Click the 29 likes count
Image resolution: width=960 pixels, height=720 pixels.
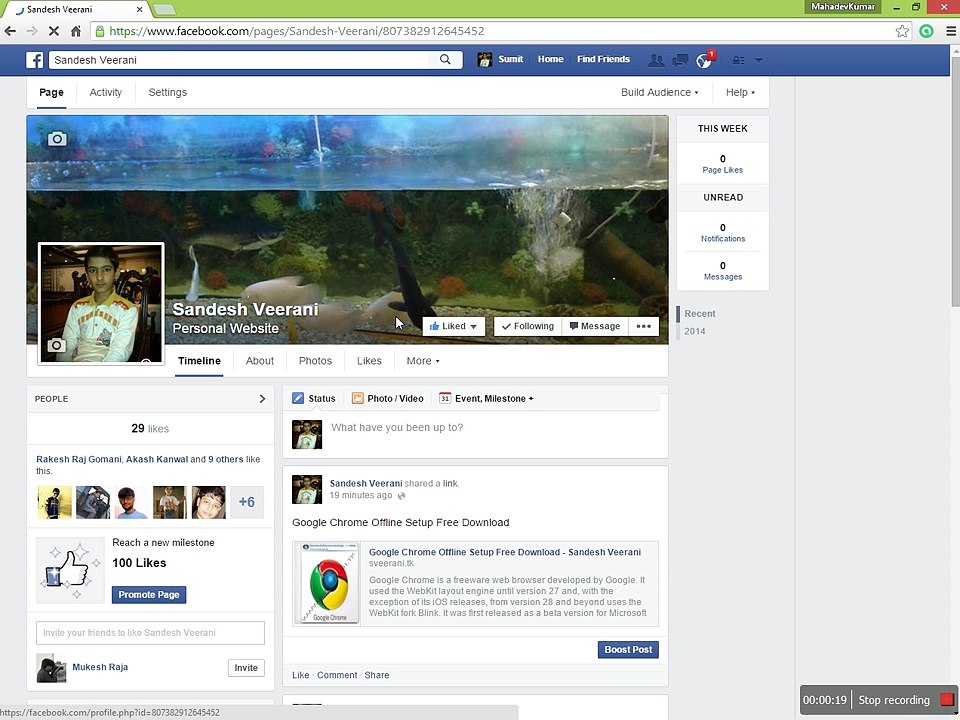(x=150, y=429)
